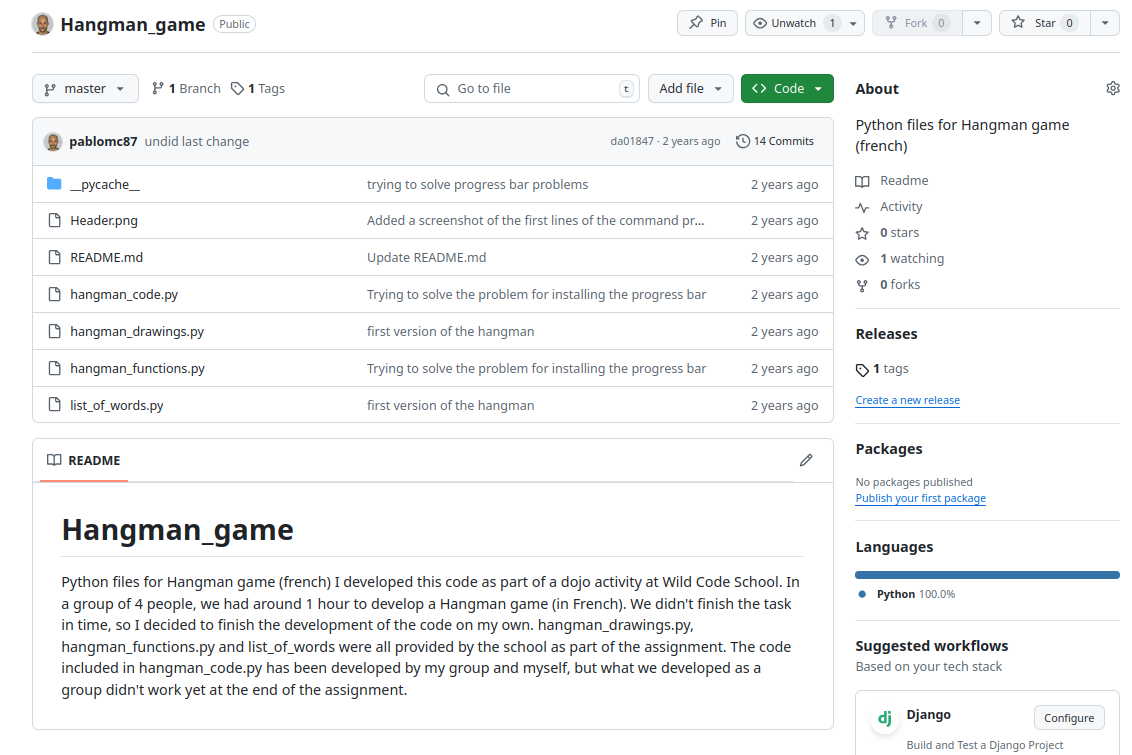This screenshot has height=755, width=1132.
Task: Click the blue Python language bar
Action: point(987,575)
